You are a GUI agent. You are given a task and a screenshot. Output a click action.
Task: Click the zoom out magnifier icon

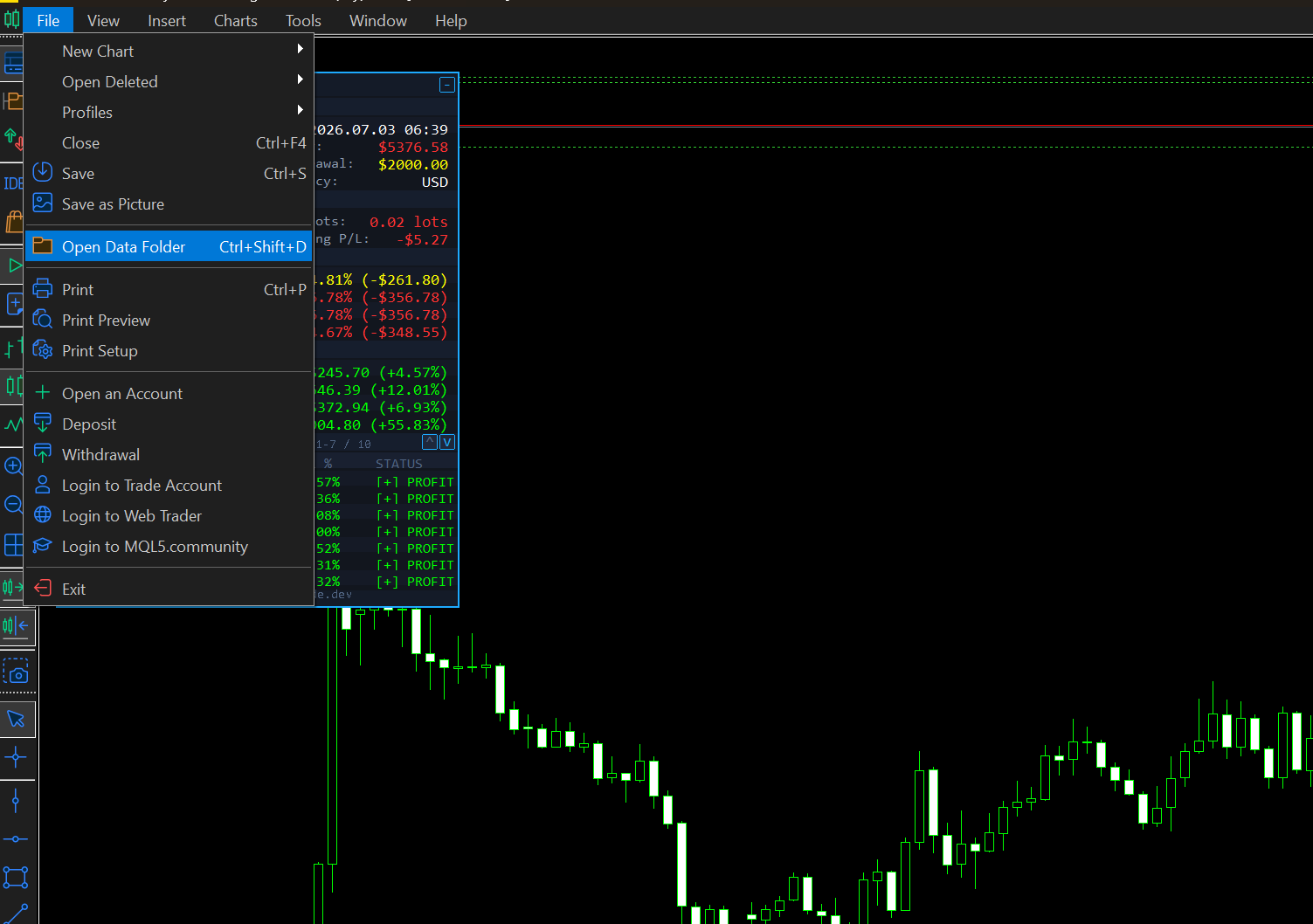coord(13,504)
